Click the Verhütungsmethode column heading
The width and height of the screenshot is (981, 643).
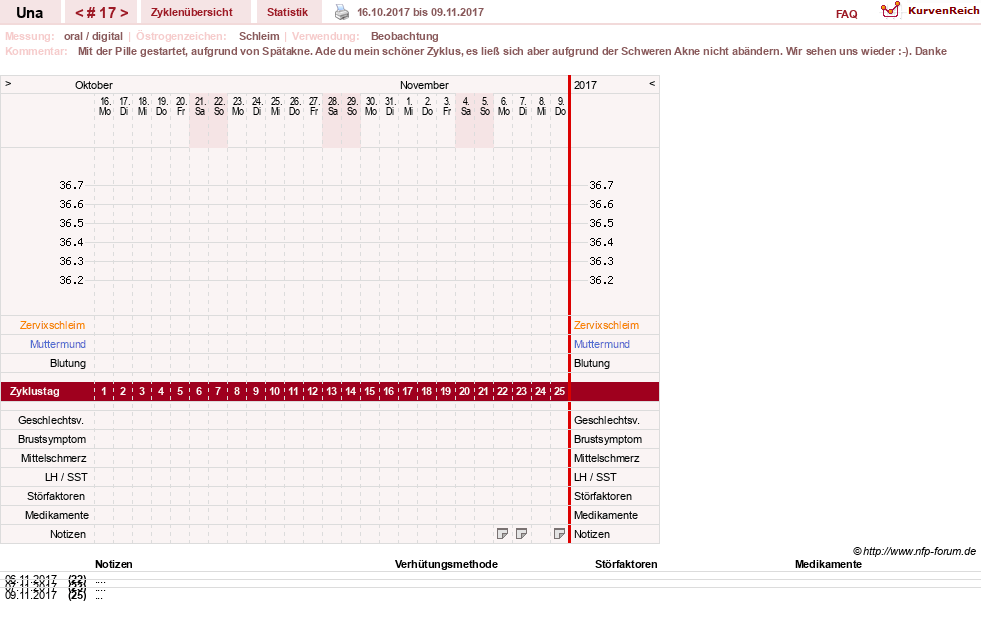(446, 564)
